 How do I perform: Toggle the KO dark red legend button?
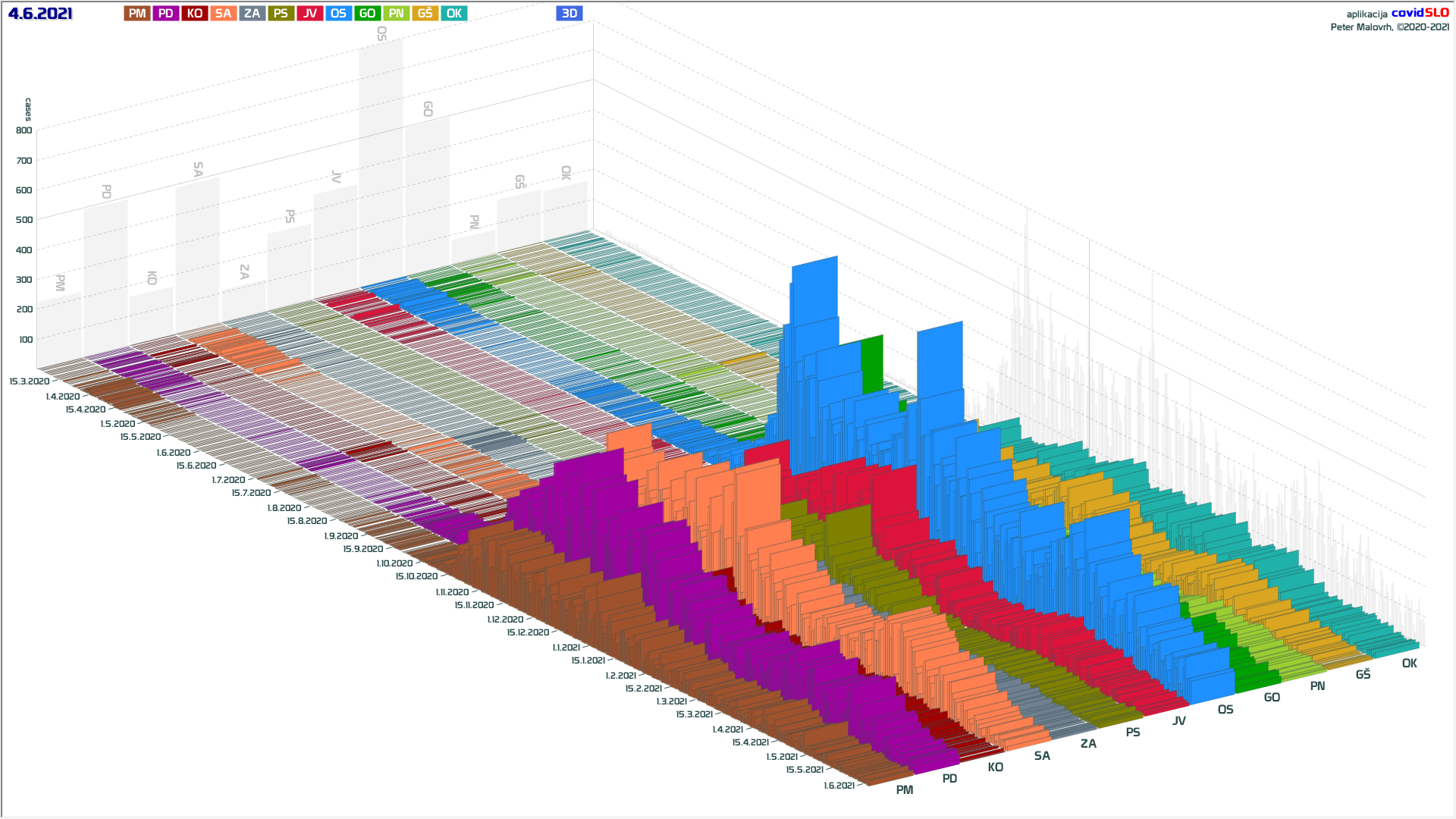(x=195, y=13)
